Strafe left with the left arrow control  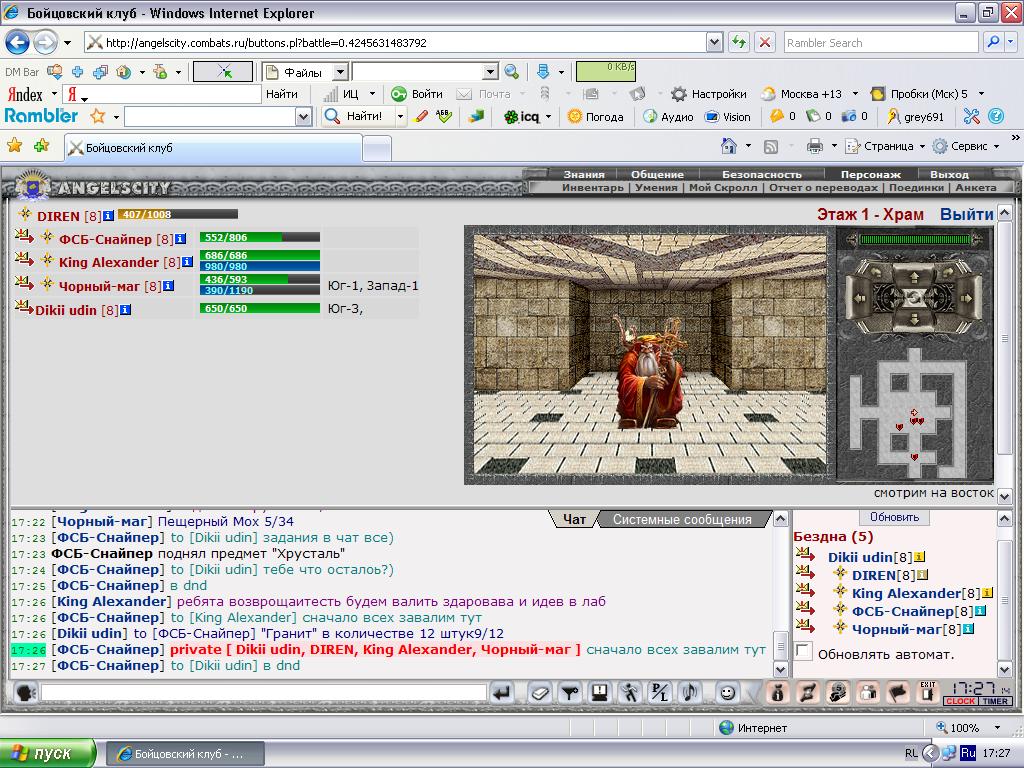point(859,298)
